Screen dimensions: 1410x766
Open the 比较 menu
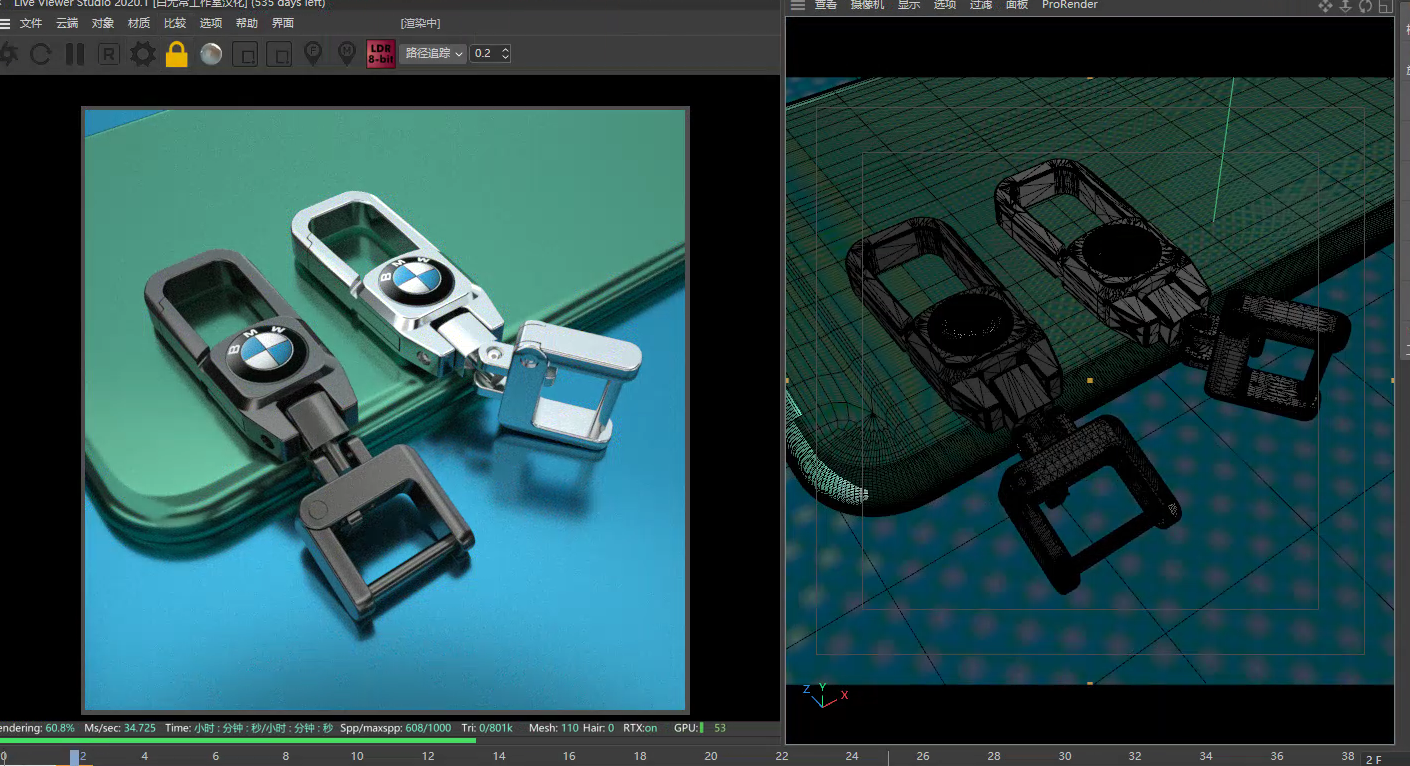coord(175,23)
